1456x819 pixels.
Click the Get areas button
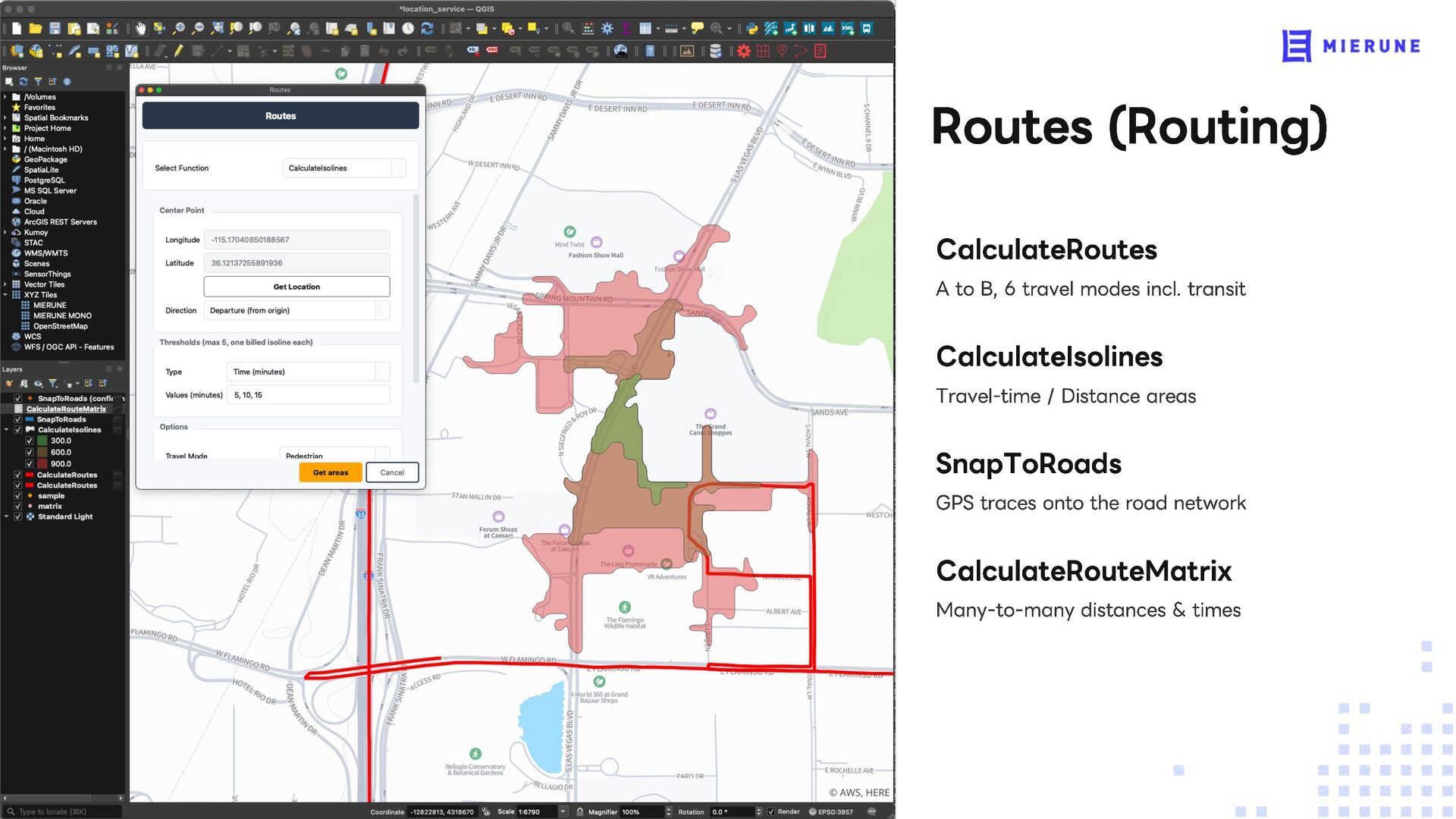coord(331,472)
